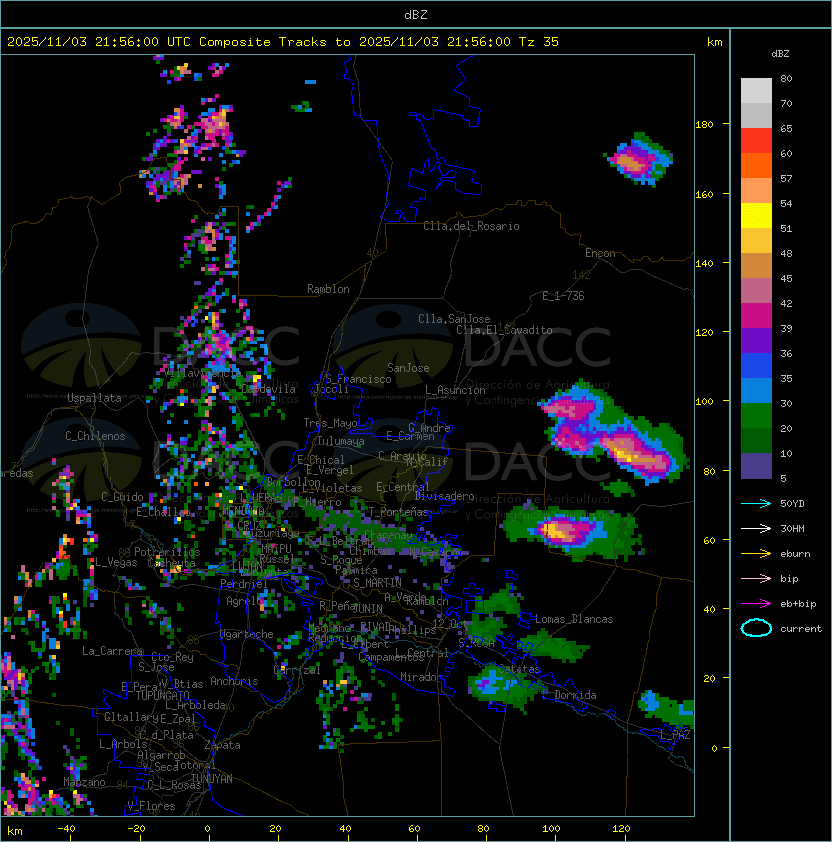Click the cyan 'current' ellipse symbol
Viewport: 832px width, 842px height.
point(756,628)
